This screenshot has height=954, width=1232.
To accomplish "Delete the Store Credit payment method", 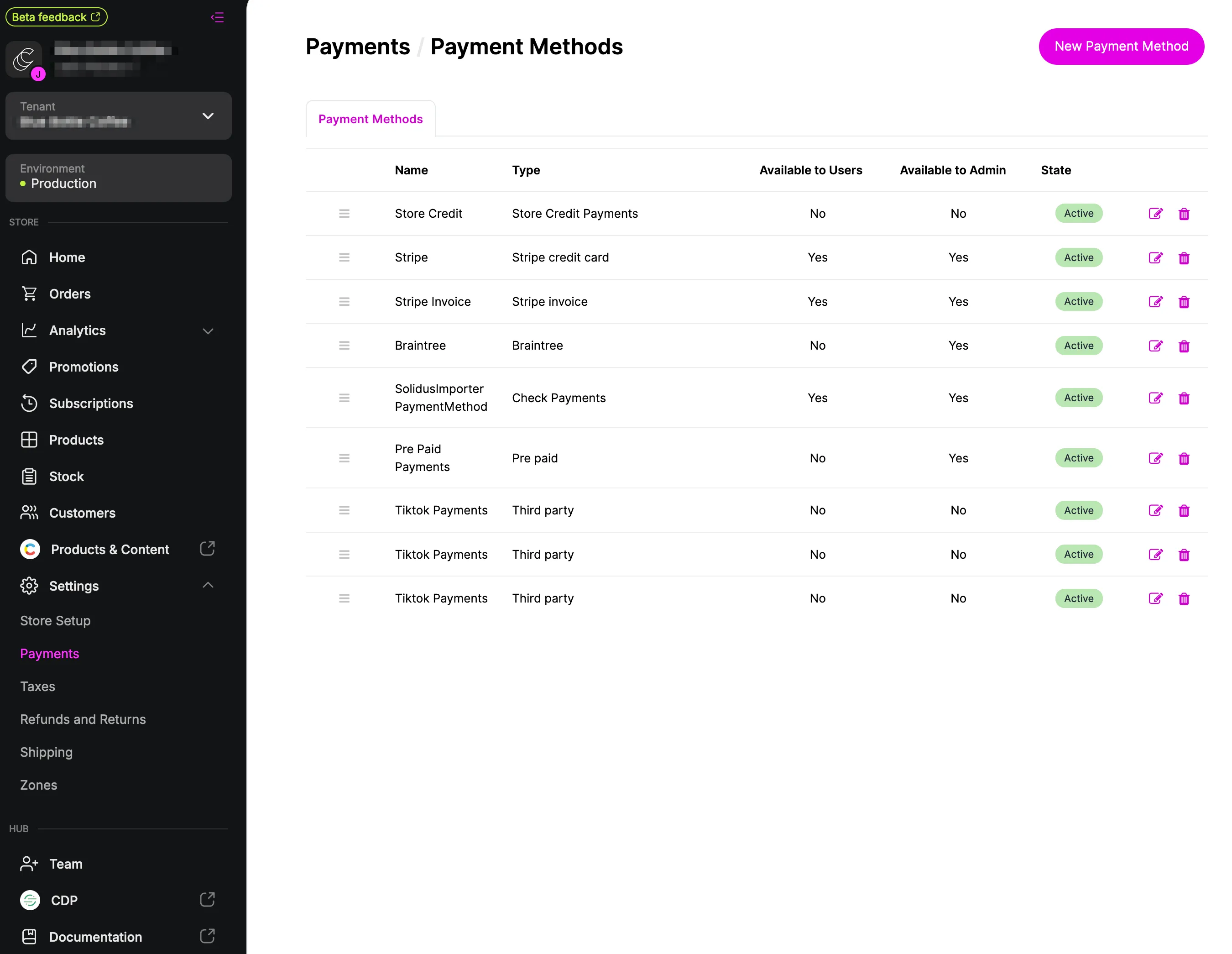I will click(x=1184, y=214).
